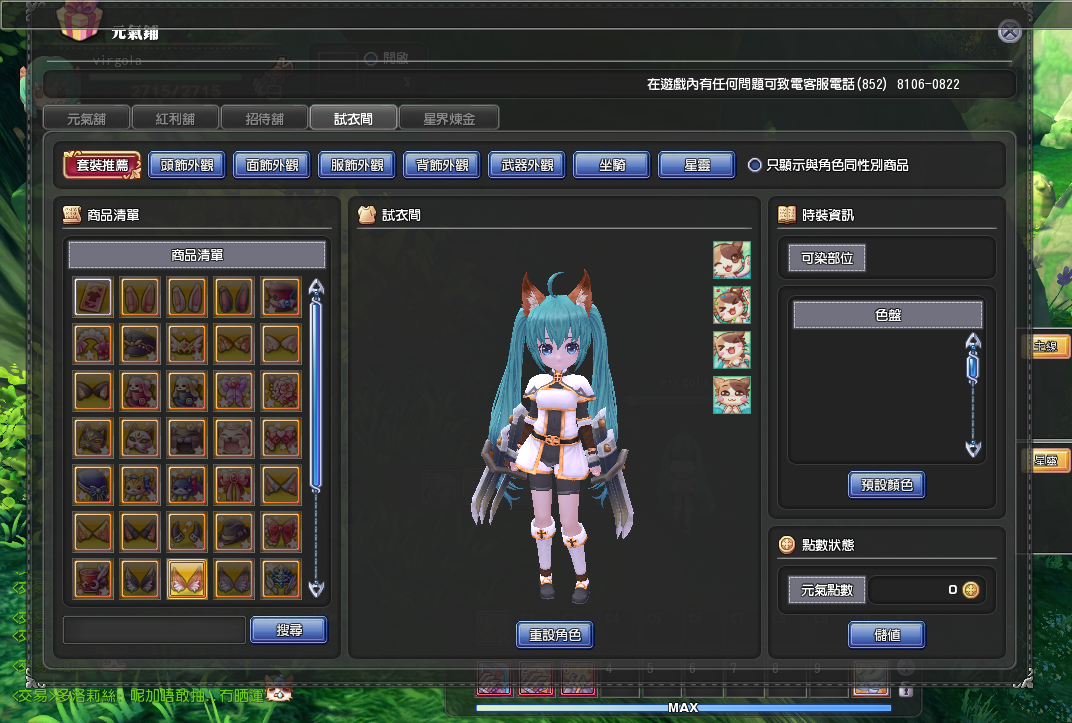Viewport: 1072px width, 723px height.
Task: Play the teary pleading cat emote
Action: 732,395
